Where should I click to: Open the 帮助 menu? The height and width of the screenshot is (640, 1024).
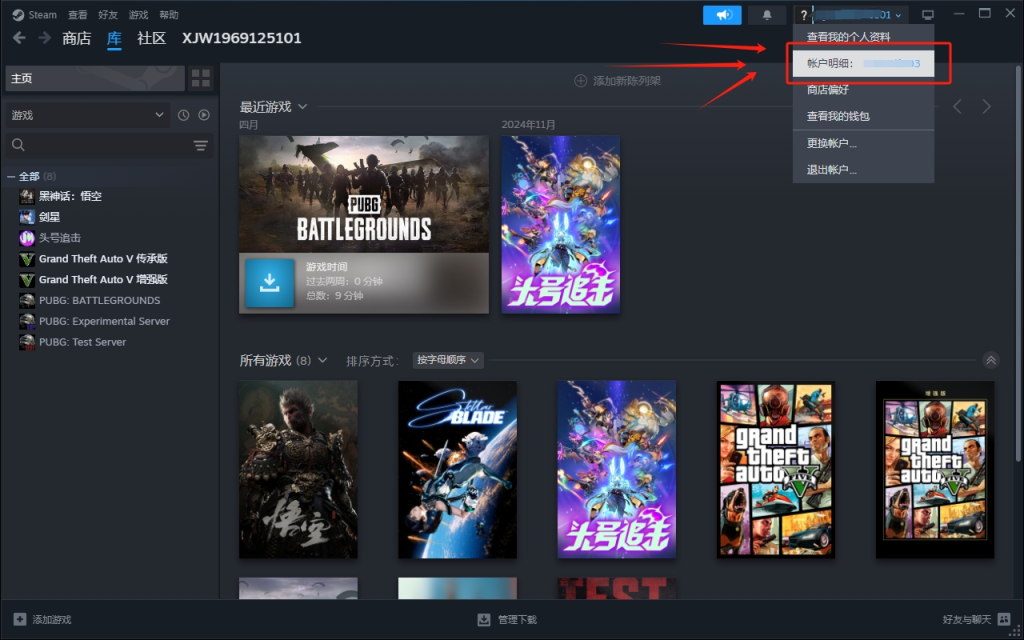(168, 14)
